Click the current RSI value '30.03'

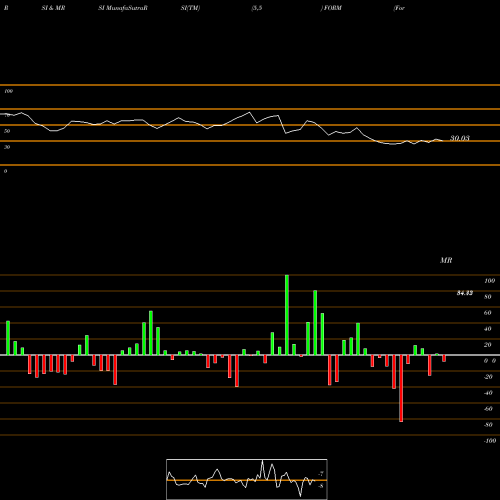click(x=460, y=138)
